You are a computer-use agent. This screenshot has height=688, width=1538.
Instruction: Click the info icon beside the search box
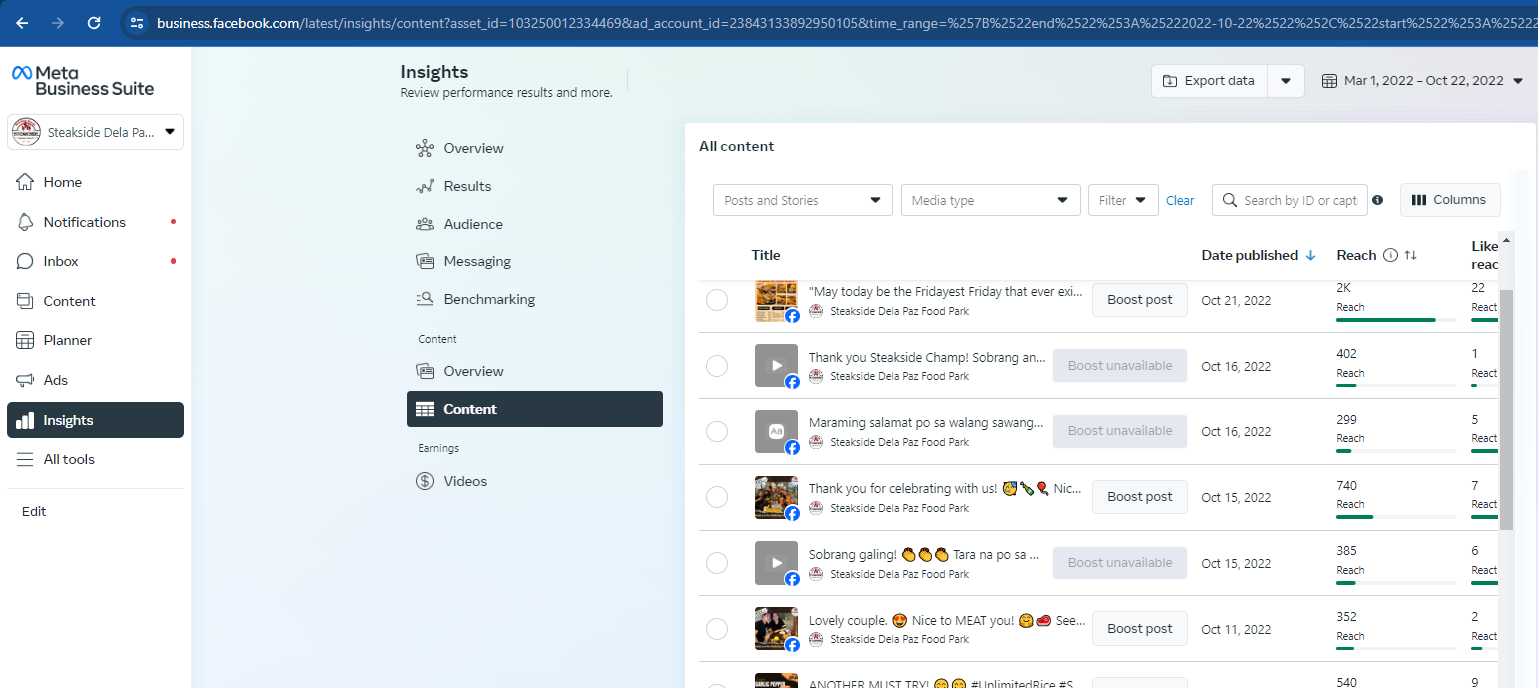tap(1377, 200)
